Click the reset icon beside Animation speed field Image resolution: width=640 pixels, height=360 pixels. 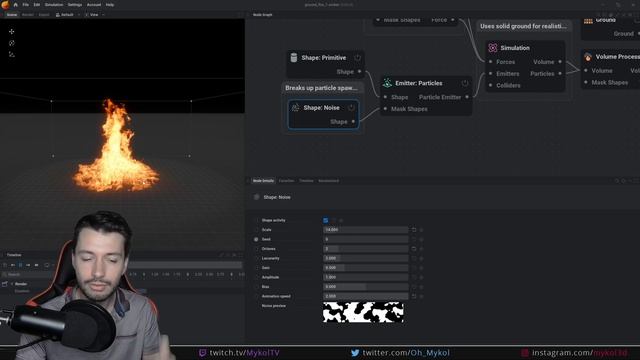[x=414, y=296]
